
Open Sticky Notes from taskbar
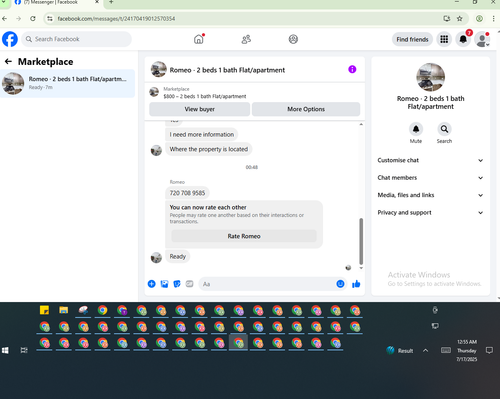coord(44,310)
